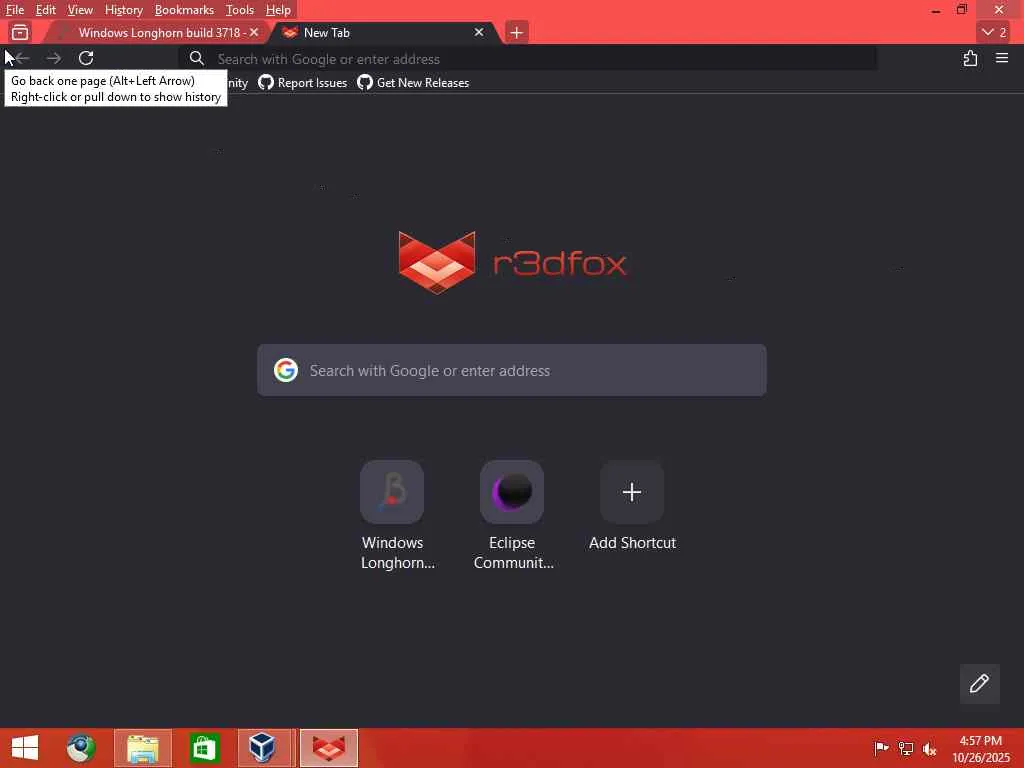Viewport: 1024px width, 768px height.
Task: Open File Explorer from taskbar
Action: click(x=143, y=748)
